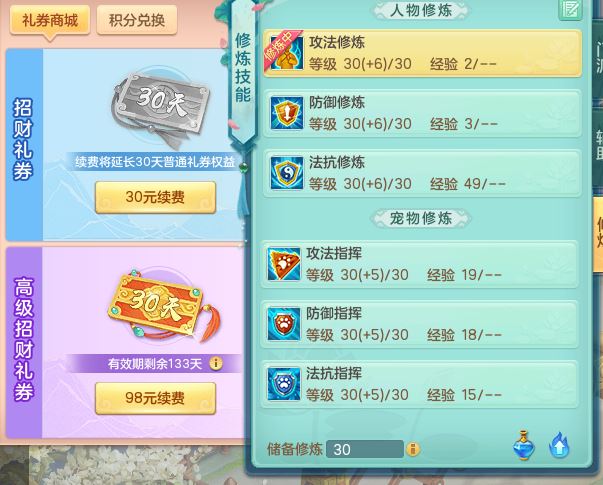Image resolution: width=603 pixels, height=485 pixels.
Task: Select the 攻法修炼 training row
Action: pyautogui.click(x=422, y=53)
